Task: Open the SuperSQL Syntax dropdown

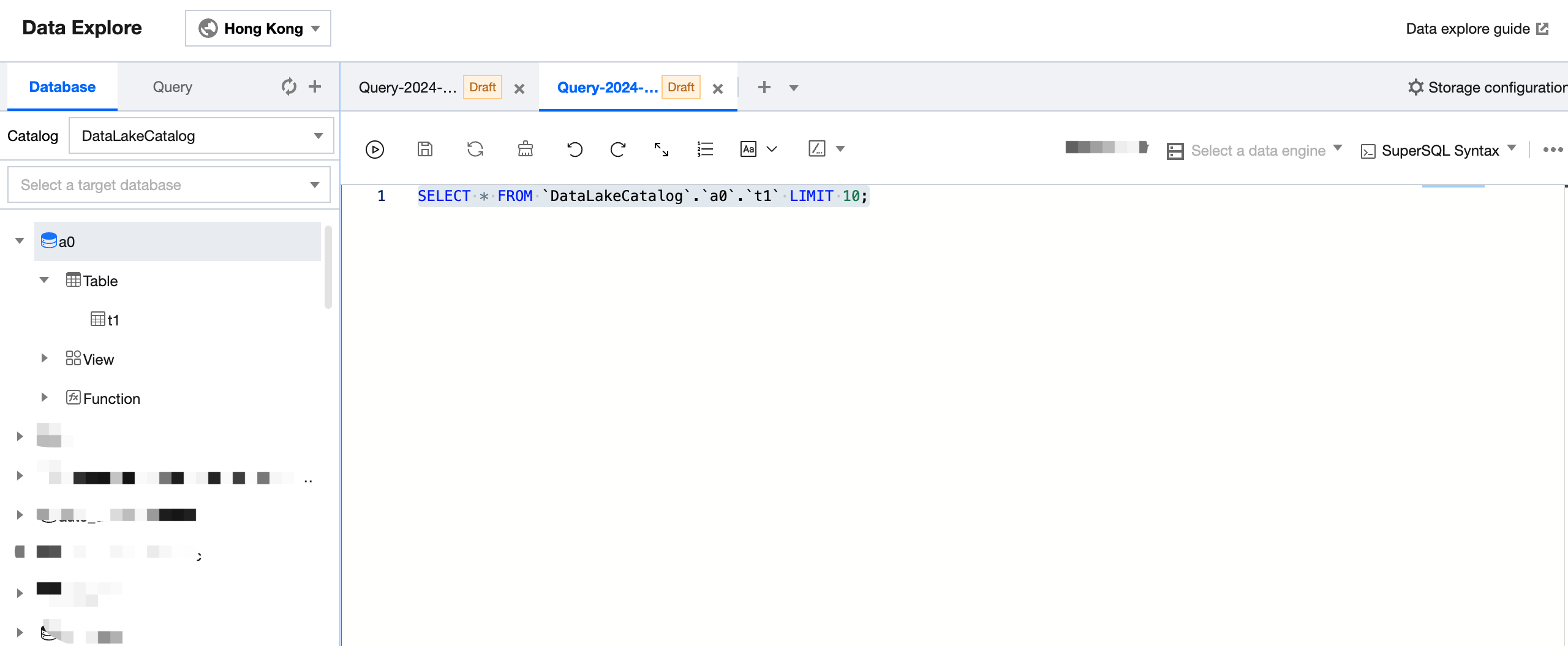Action: coord(1439,151)
